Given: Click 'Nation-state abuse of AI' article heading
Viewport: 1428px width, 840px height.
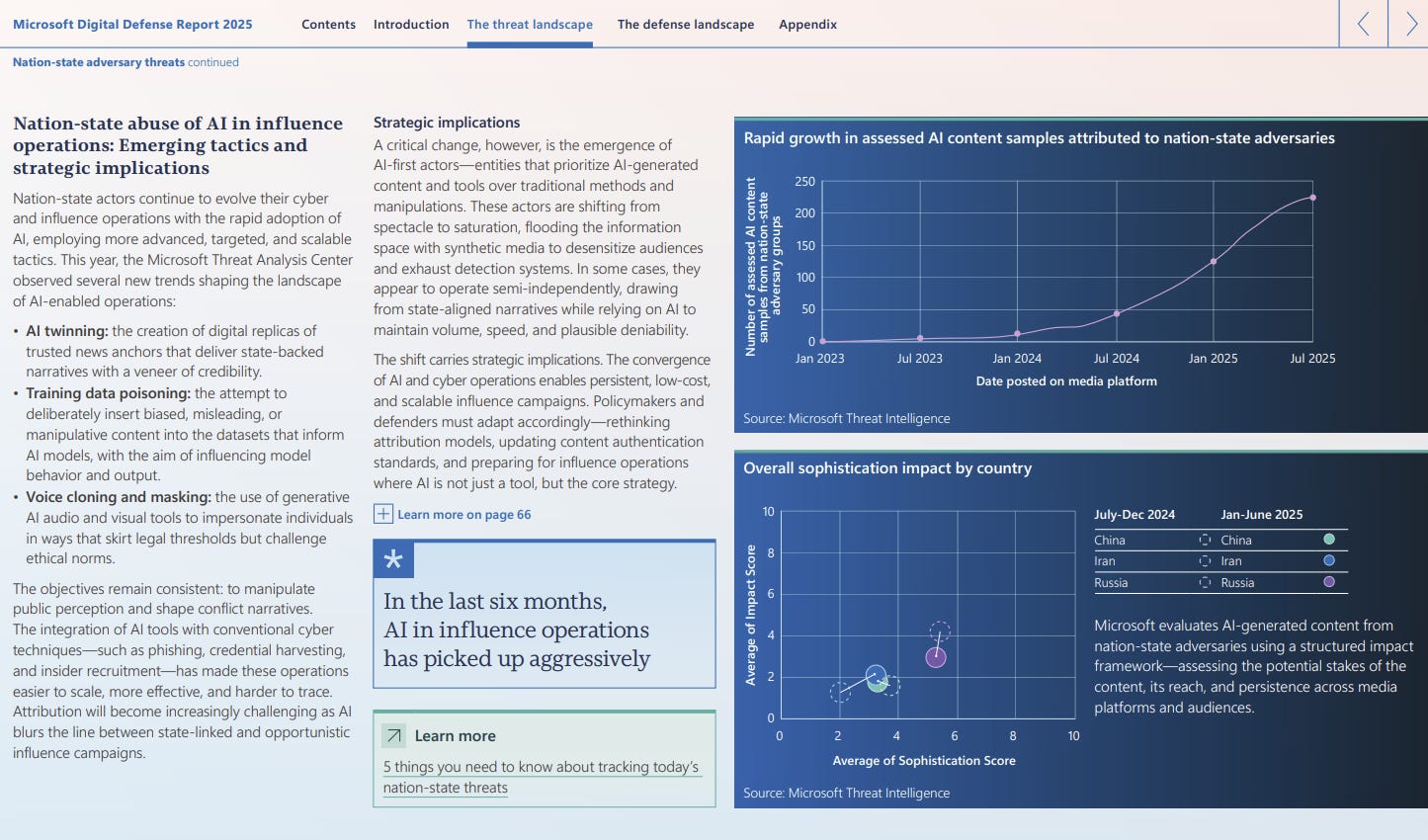Looking at the screenshot, I should [x=178, y=145].
